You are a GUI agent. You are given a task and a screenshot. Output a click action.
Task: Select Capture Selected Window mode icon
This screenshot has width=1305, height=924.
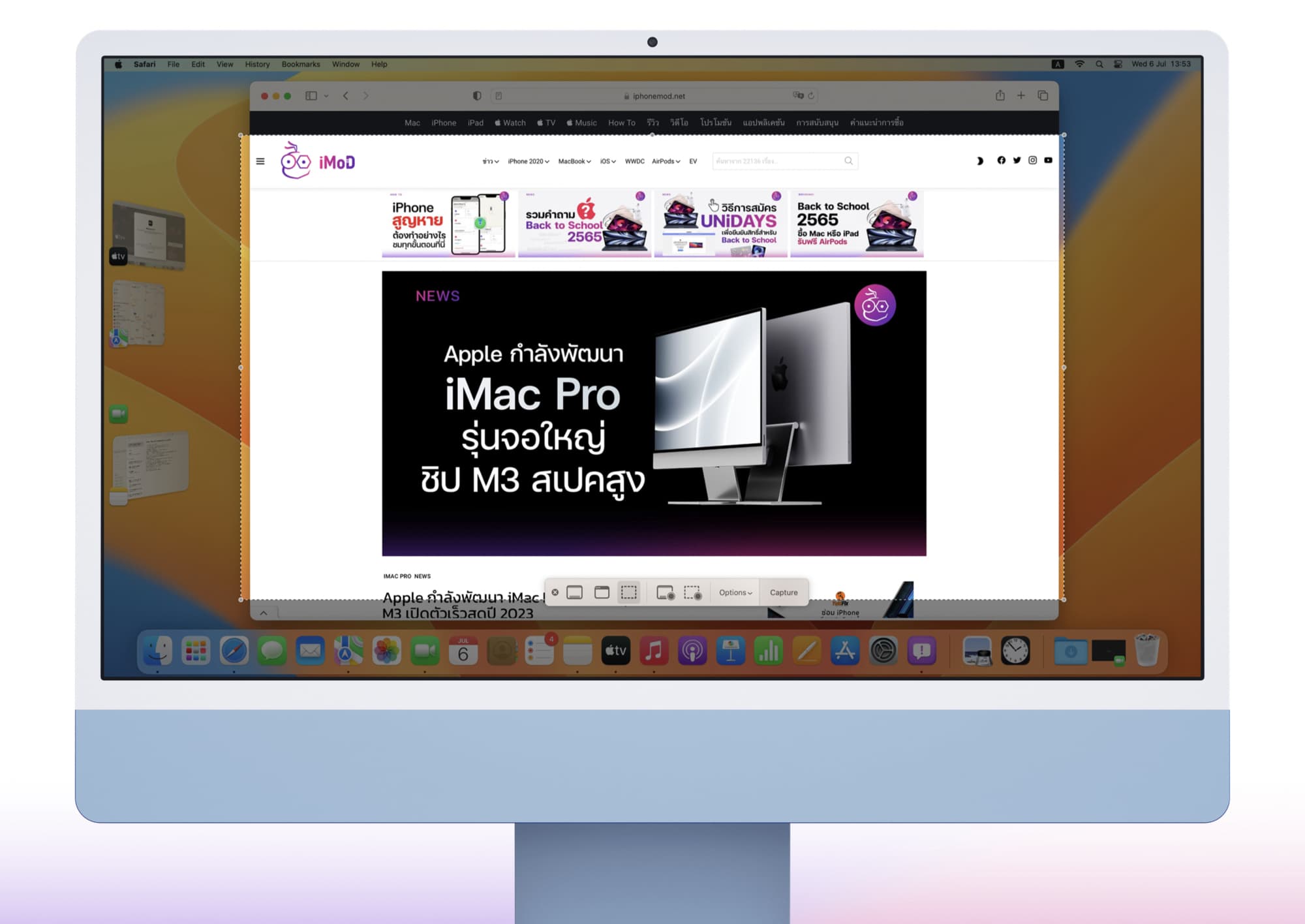[x=602, y=593]
